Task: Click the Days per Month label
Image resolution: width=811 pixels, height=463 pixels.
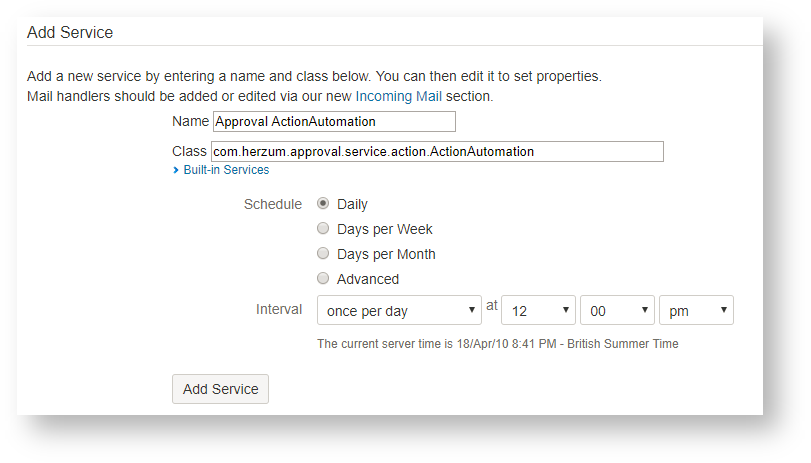Action: (386, 254)
